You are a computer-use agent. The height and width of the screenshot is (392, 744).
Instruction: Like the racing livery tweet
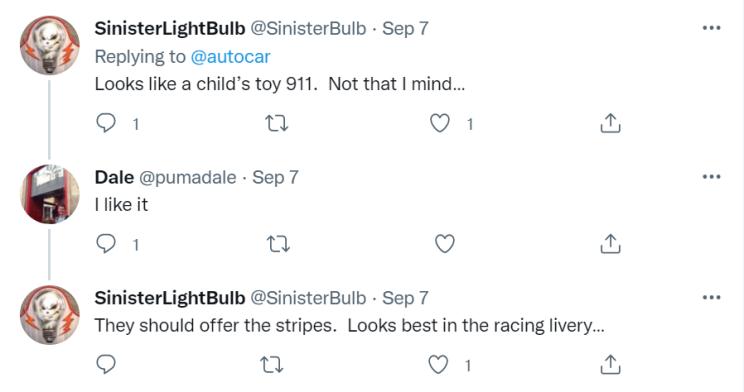438,364
